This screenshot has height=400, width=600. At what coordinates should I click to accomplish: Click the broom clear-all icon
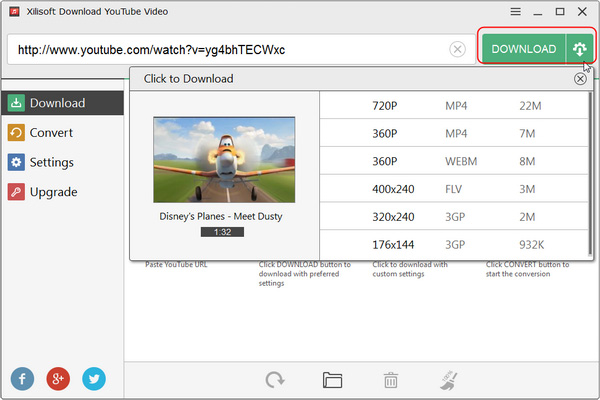(449, 380)
